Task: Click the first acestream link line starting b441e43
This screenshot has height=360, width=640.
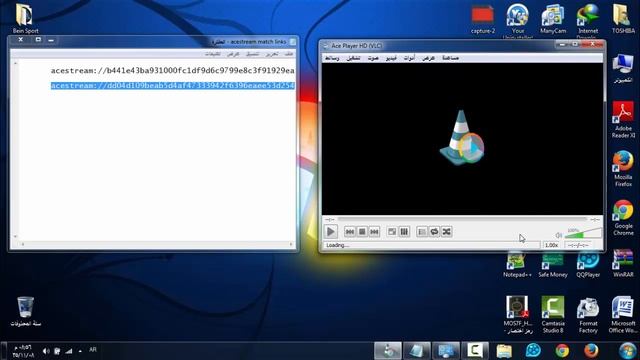Action: pos(173,71)
